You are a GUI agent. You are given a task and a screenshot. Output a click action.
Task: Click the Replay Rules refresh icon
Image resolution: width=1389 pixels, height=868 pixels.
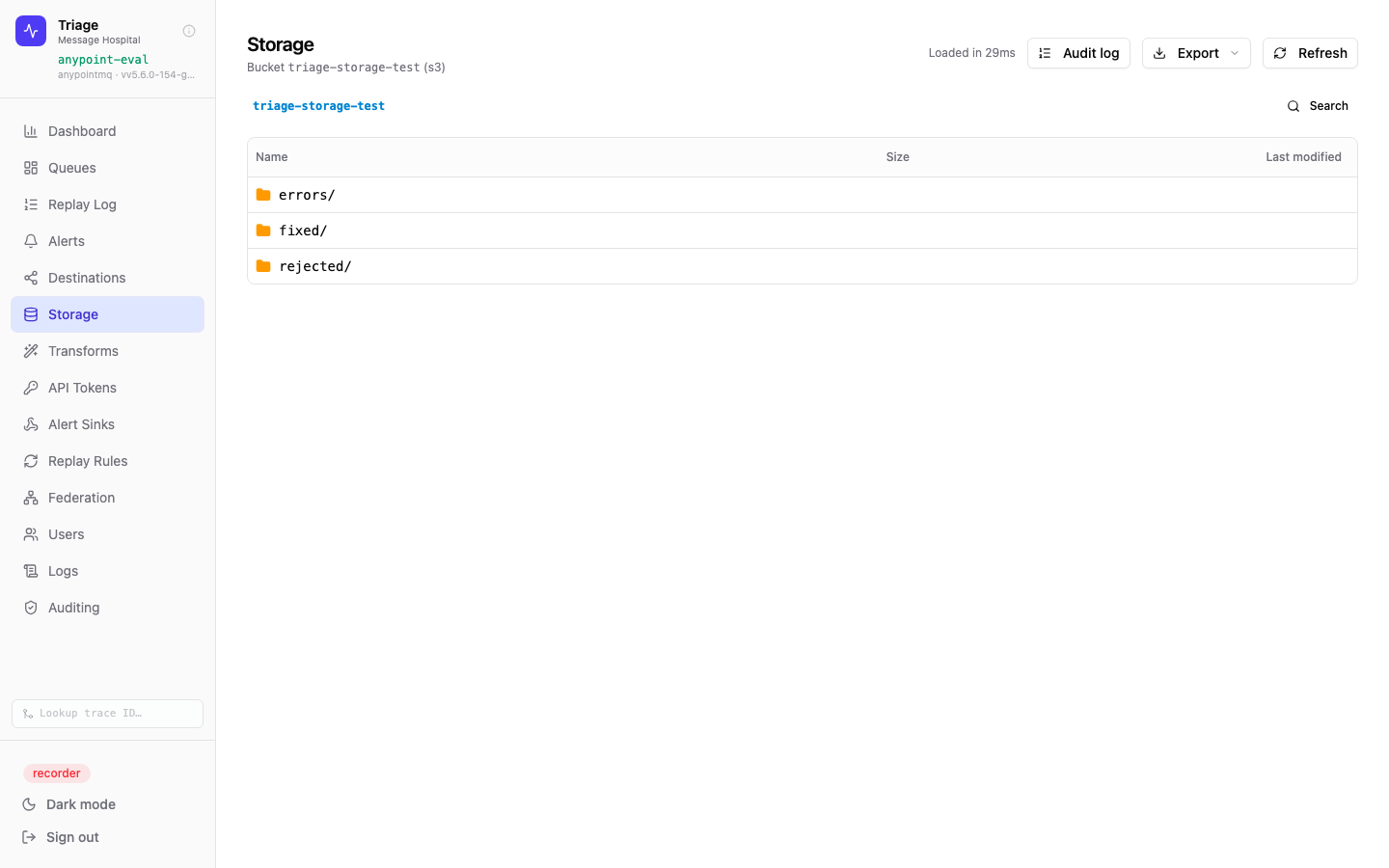(31, 461)
